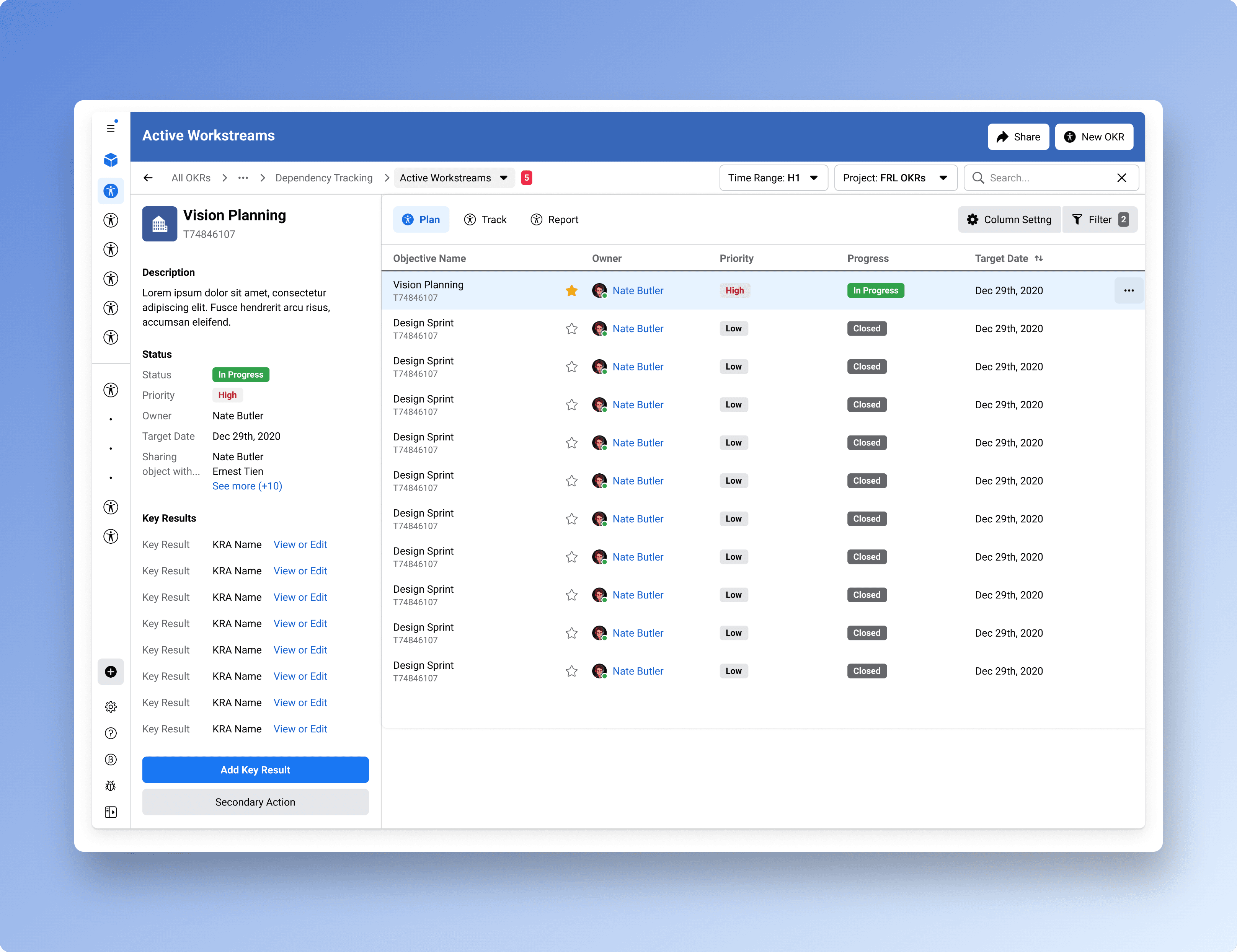Viewport: 1237px width, 952px height.
Task: Click the help question mark icon
Action: [111, 734]
